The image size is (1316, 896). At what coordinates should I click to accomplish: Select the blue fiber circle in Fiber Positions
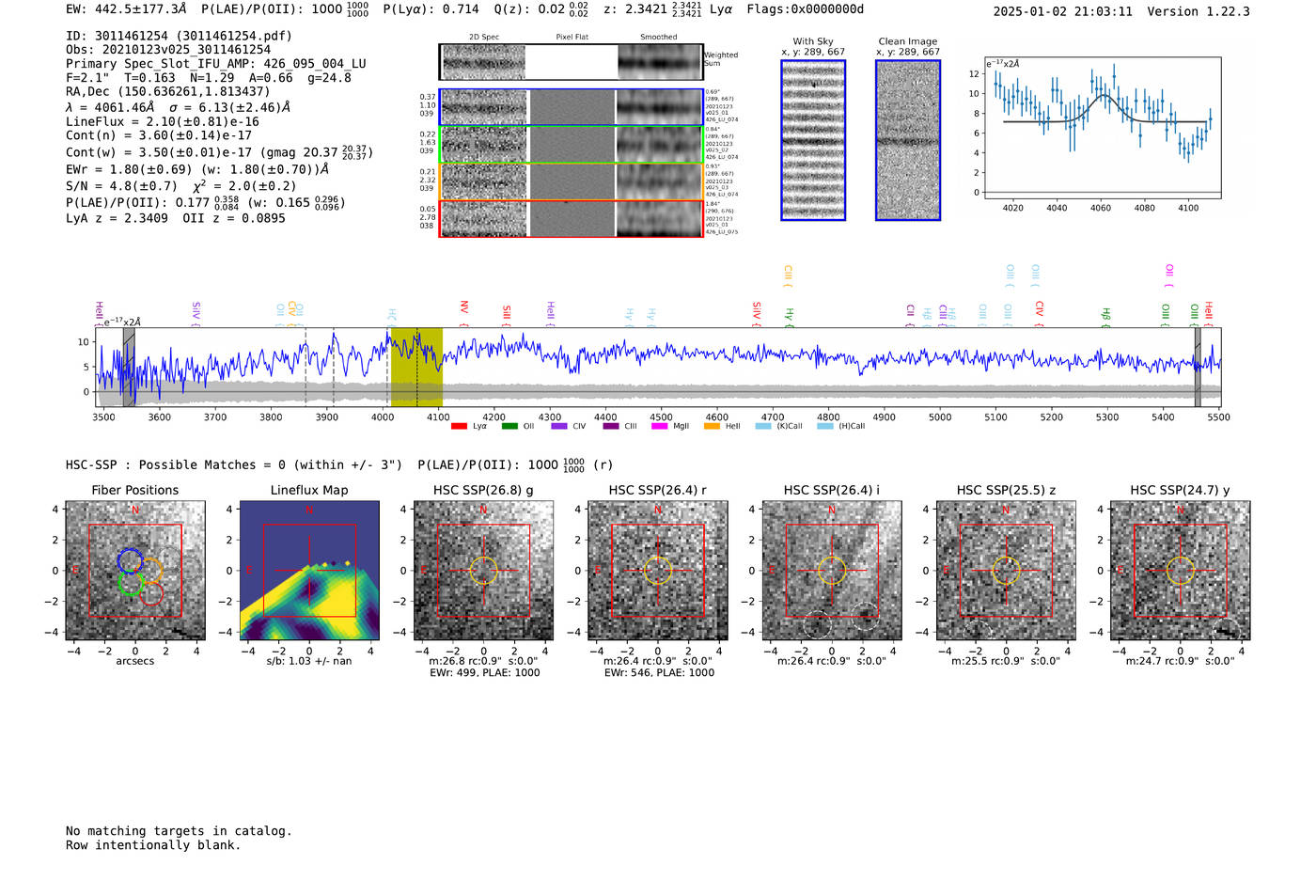coord(130,560)
